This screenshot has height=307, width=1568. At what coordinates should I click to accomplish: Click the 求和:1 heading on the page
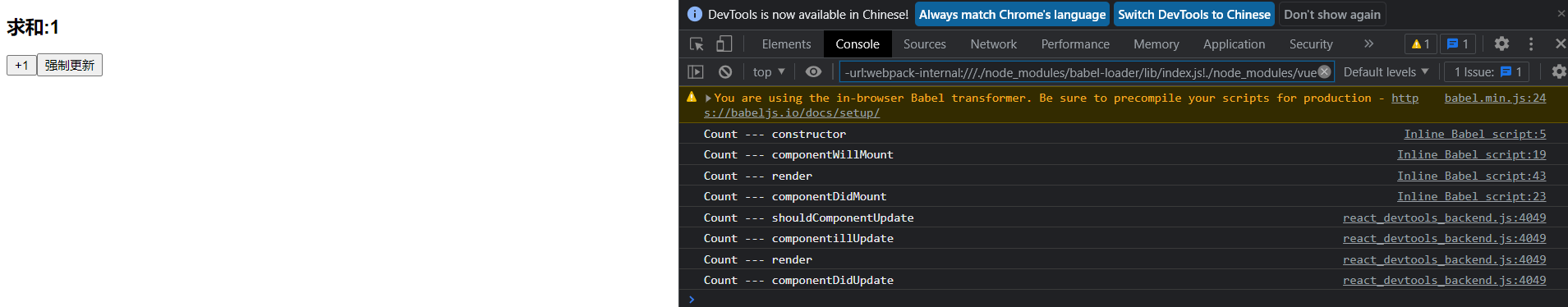(33, 27)
